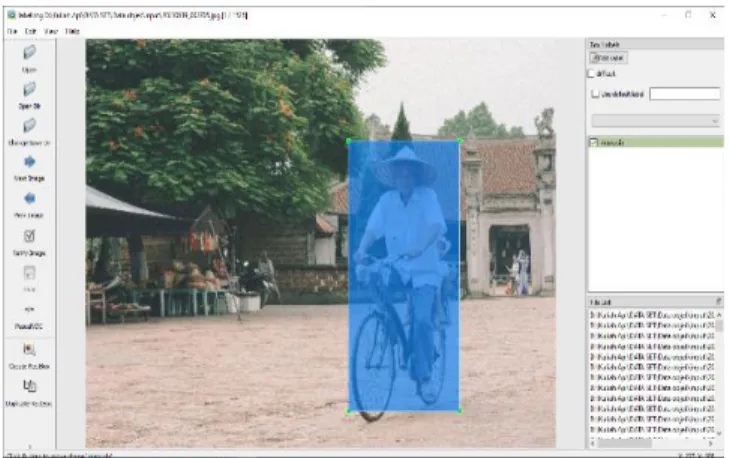Select the bottom-right vertex of the blue box
Screen dimensions: 730x458
[x=460, y=411]
